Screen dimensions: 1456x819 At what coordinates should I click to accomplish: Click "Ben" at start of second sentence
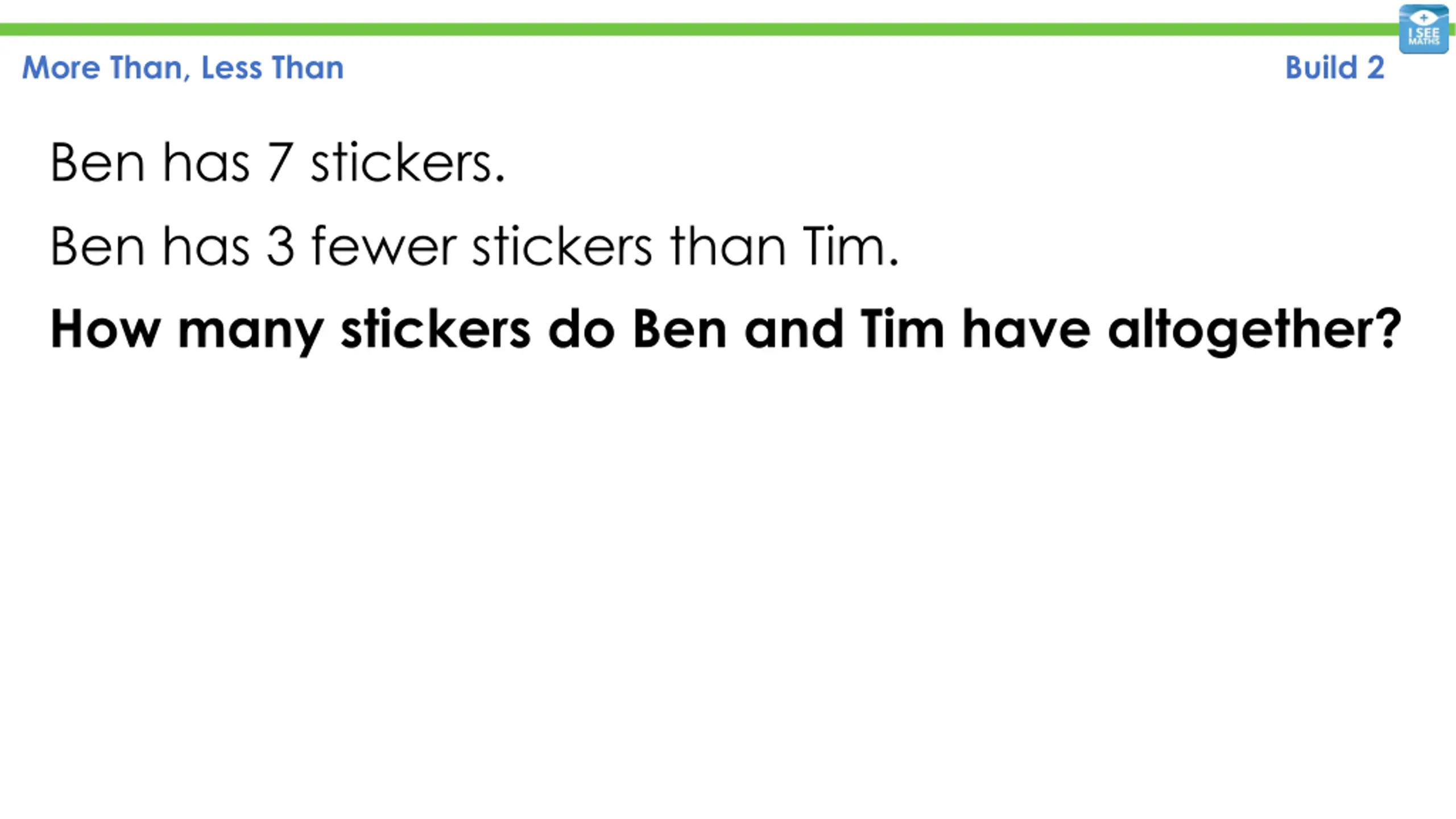pos(97,246)
